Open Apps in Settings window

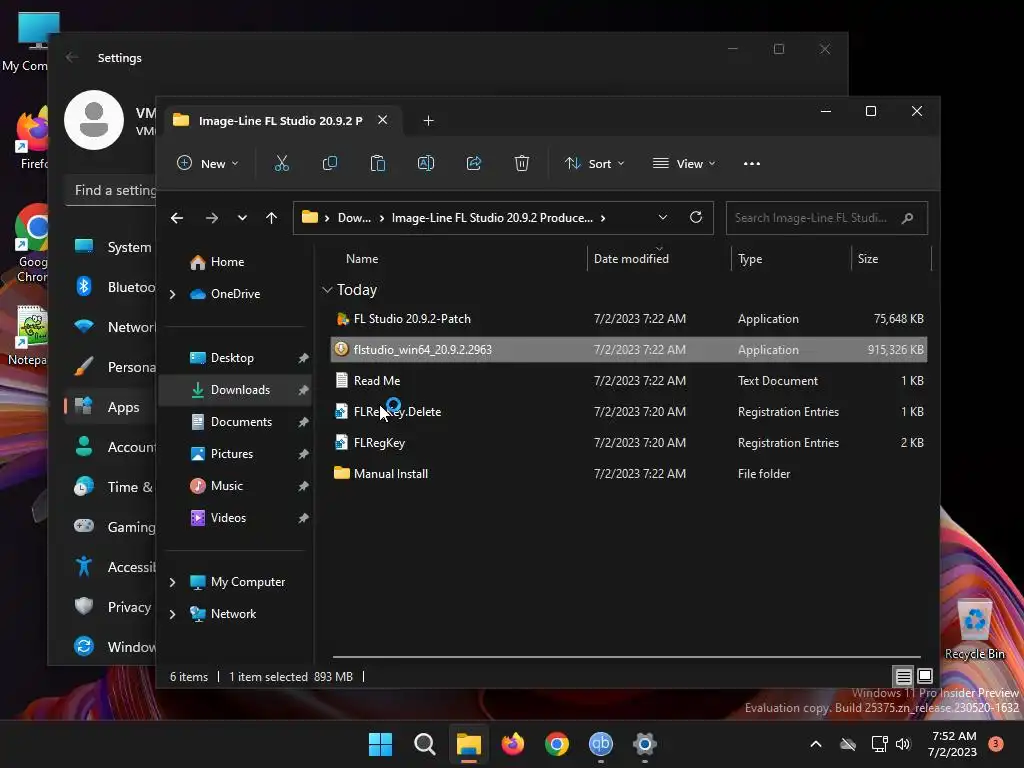[x=111, y=407]
